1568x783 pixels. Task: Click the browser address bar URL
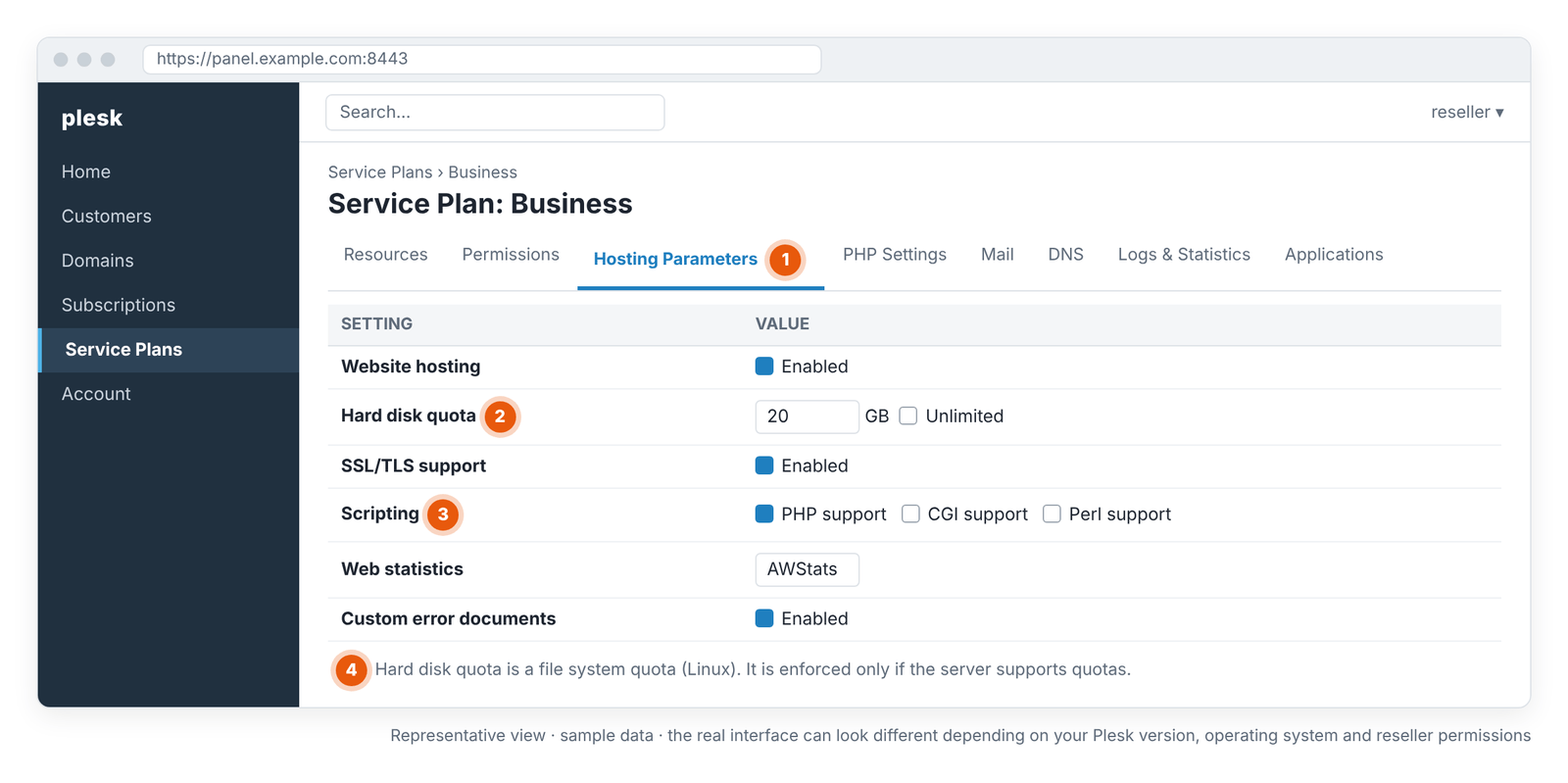(482, 59)
